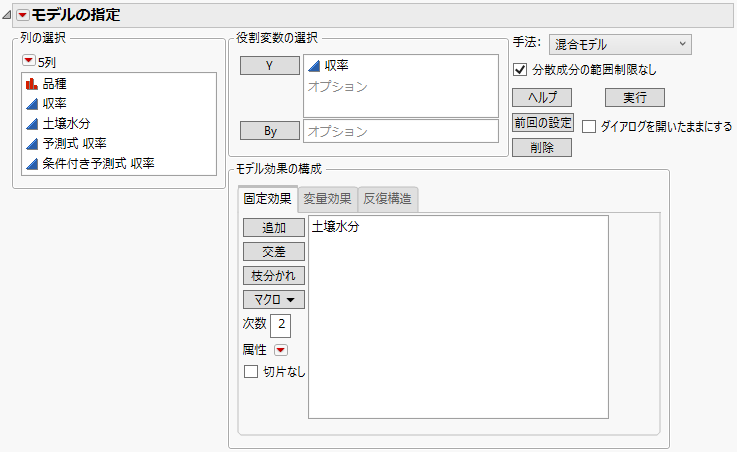Open the 手法 dropdown showing 混合モデル
Viewport: 737px width, 452px height.
click(x=620, y=45)
